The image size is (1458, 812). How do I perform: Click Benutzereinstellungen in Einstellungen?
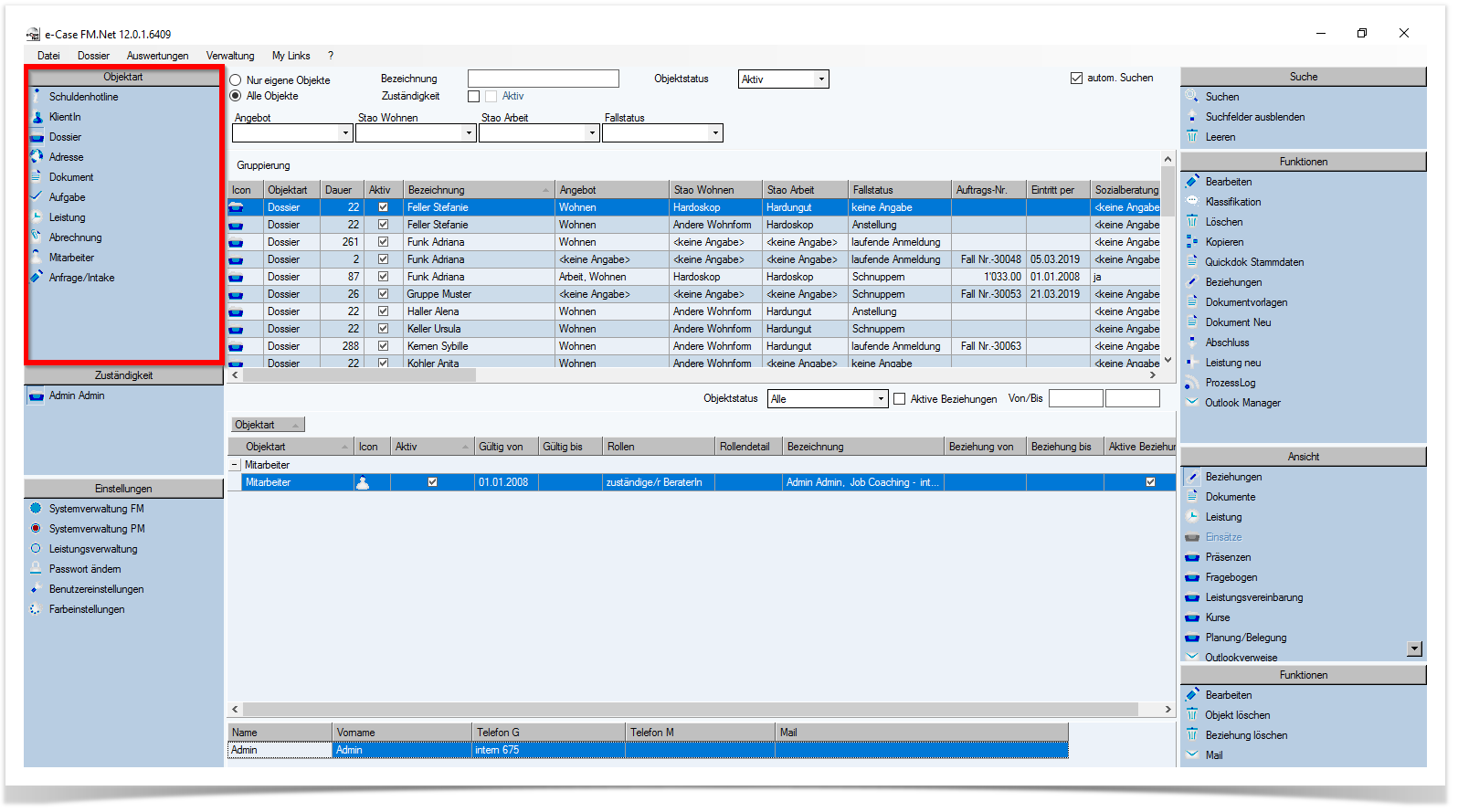pyautogui.click(x=96, y=589)
